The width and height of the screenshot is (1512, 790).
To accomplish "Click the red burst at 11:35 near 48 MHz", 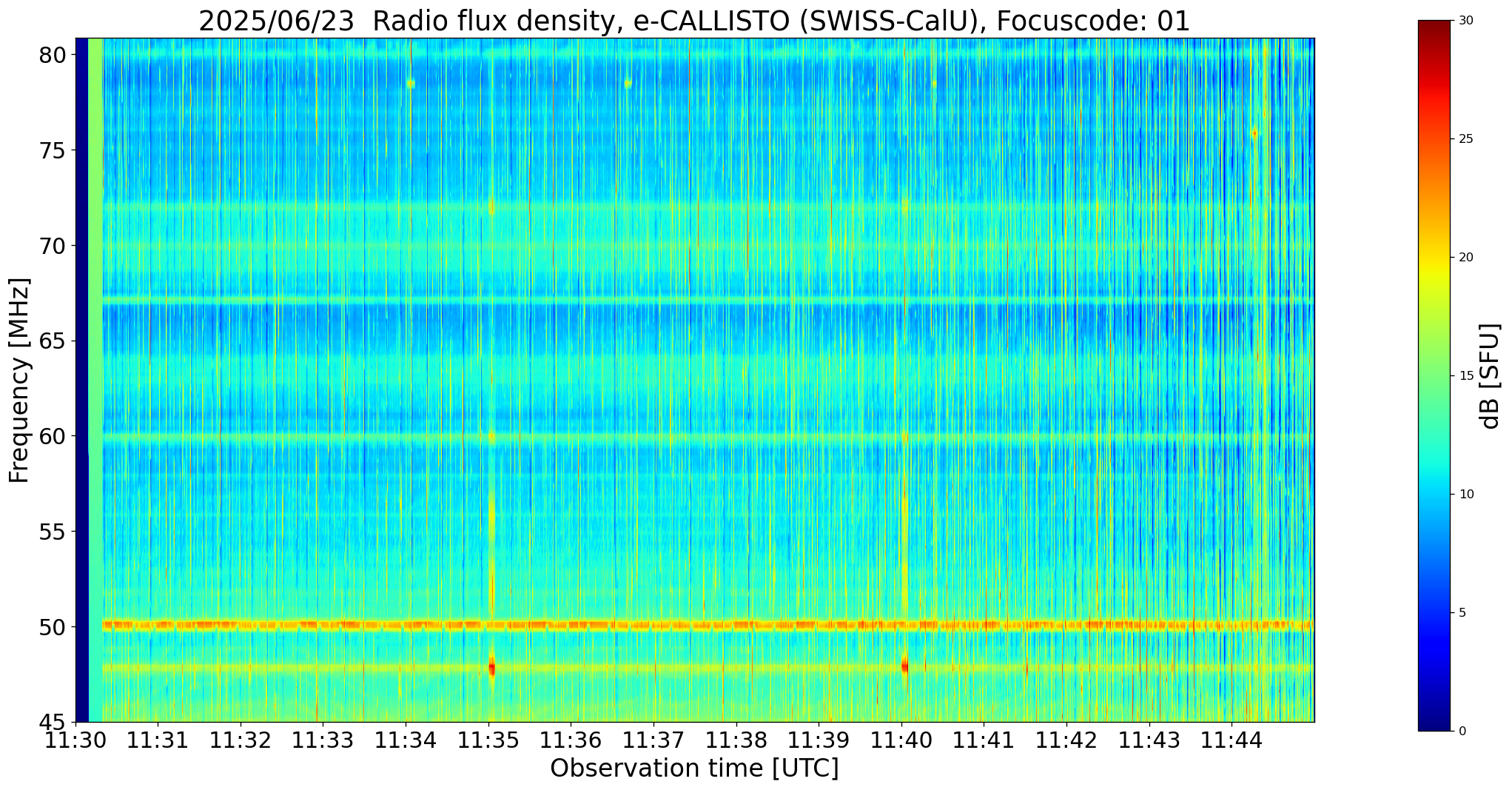I will 491,666.
